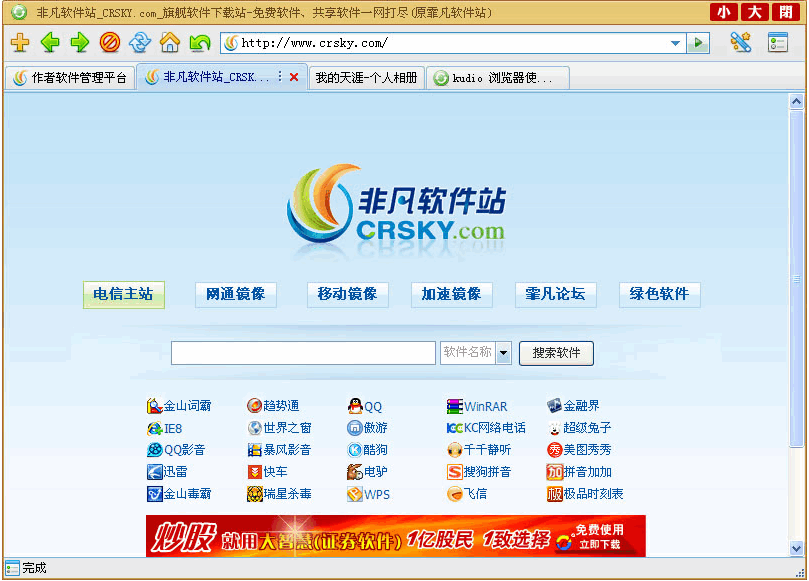The width and height of the screenshot is (809, 581).
Task: Click the 瑞星杀毒 icon link
Action: 279,494
